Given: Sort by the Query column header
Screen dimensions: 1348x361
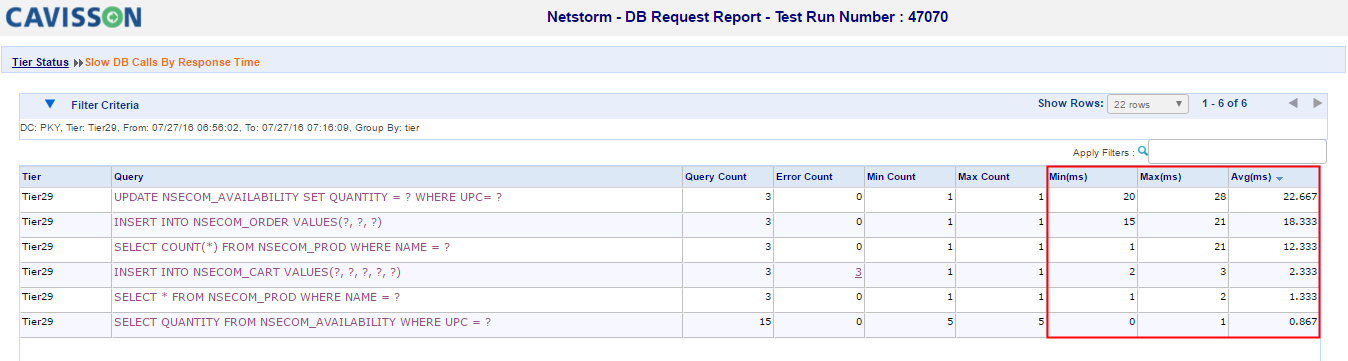Looking at the screenshot, I should (396, 177).
